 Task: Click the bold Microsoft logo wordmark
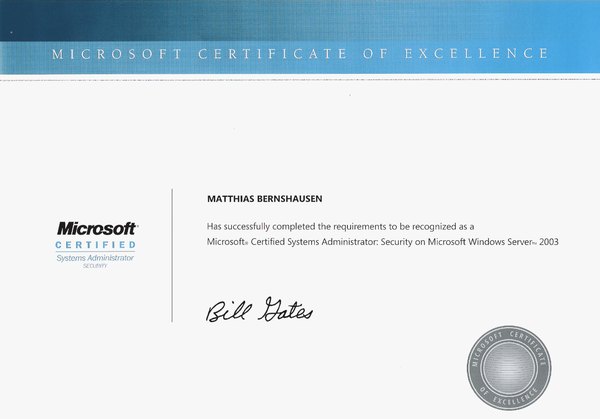(97, 228)
